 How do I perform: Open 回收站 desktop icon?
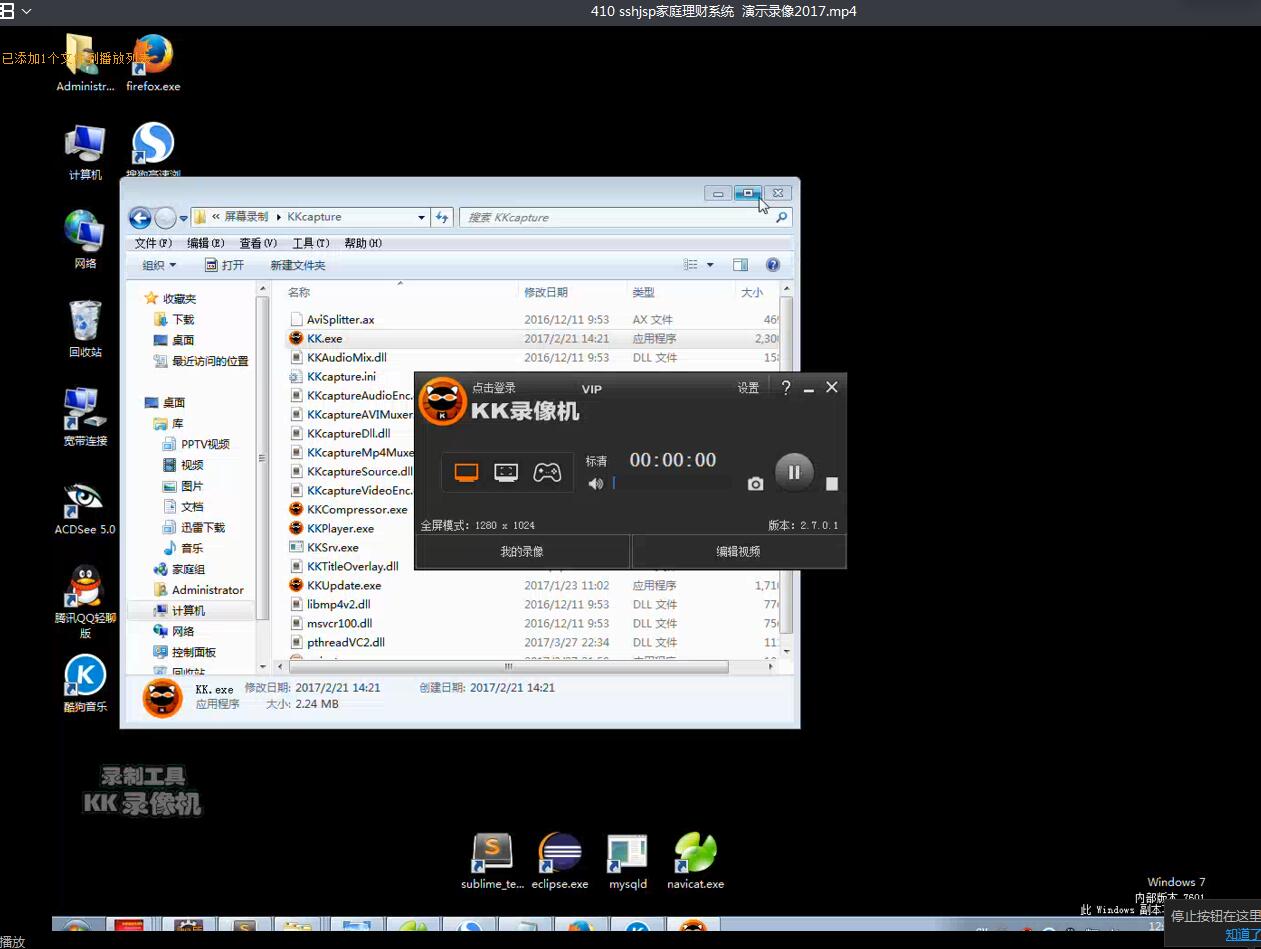85,328
